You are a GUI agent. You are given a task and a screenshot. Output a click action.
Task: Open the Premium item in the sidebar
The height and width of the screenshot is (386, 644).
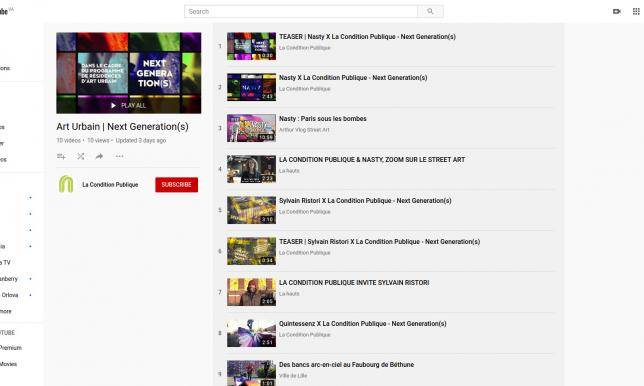[11, 348]
